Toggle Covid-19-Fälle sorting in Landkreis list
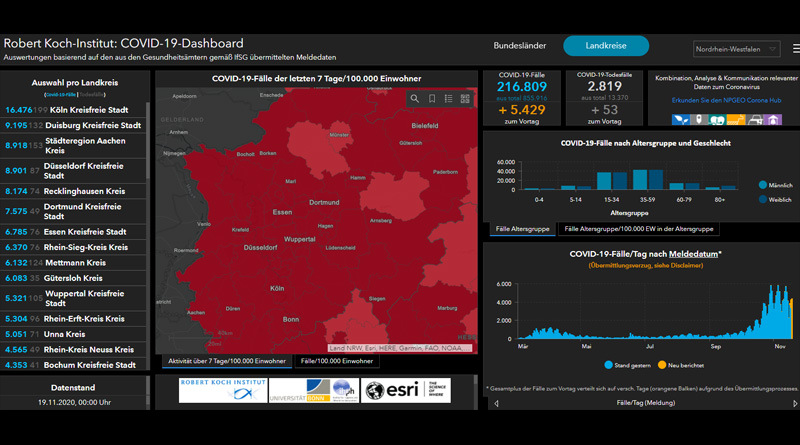Screen dimensions: 800x445 60,95
